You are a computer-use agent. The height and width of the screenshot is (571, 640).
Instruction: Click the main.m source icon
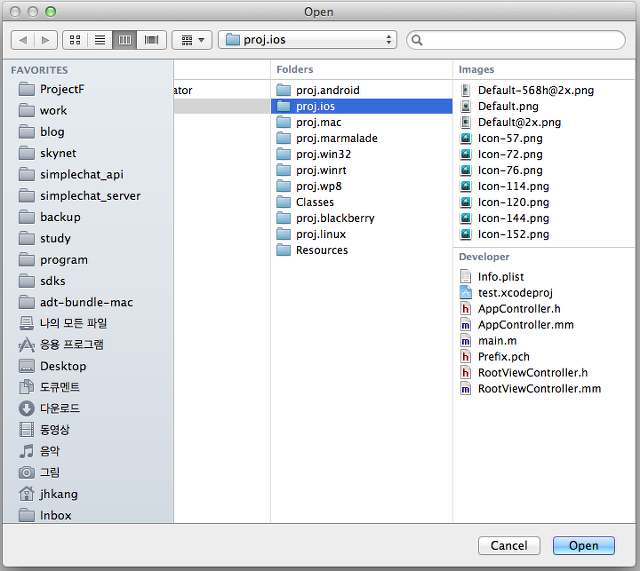(465, 340)
